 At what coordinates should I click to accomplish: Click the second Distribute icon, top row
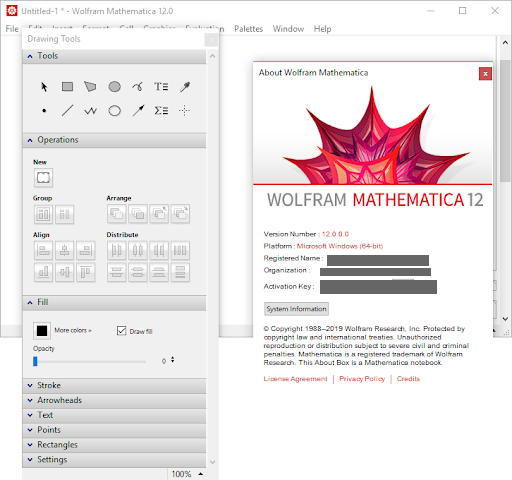point(138,250)
